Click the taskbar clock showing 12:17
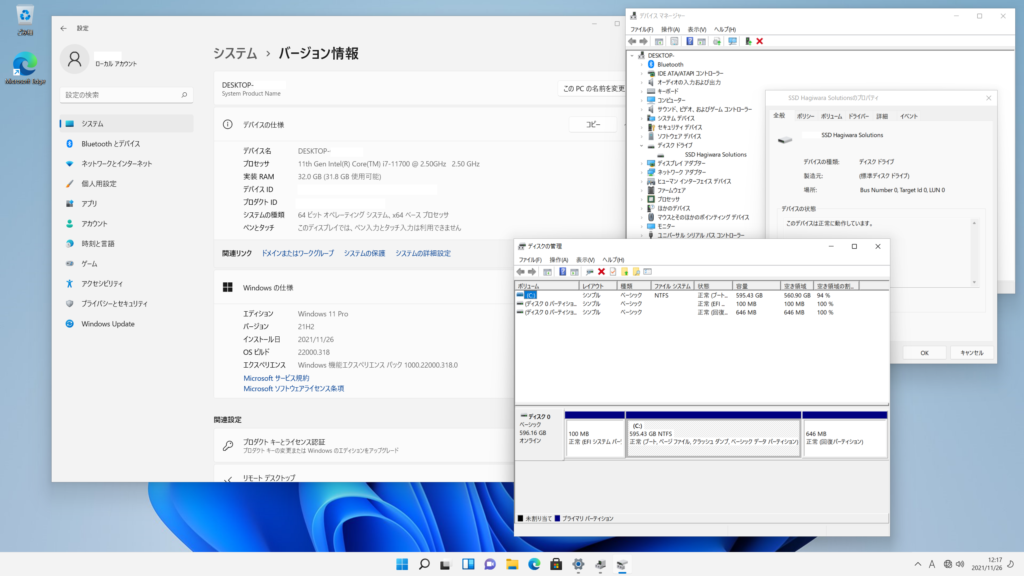 coord(987,564)
